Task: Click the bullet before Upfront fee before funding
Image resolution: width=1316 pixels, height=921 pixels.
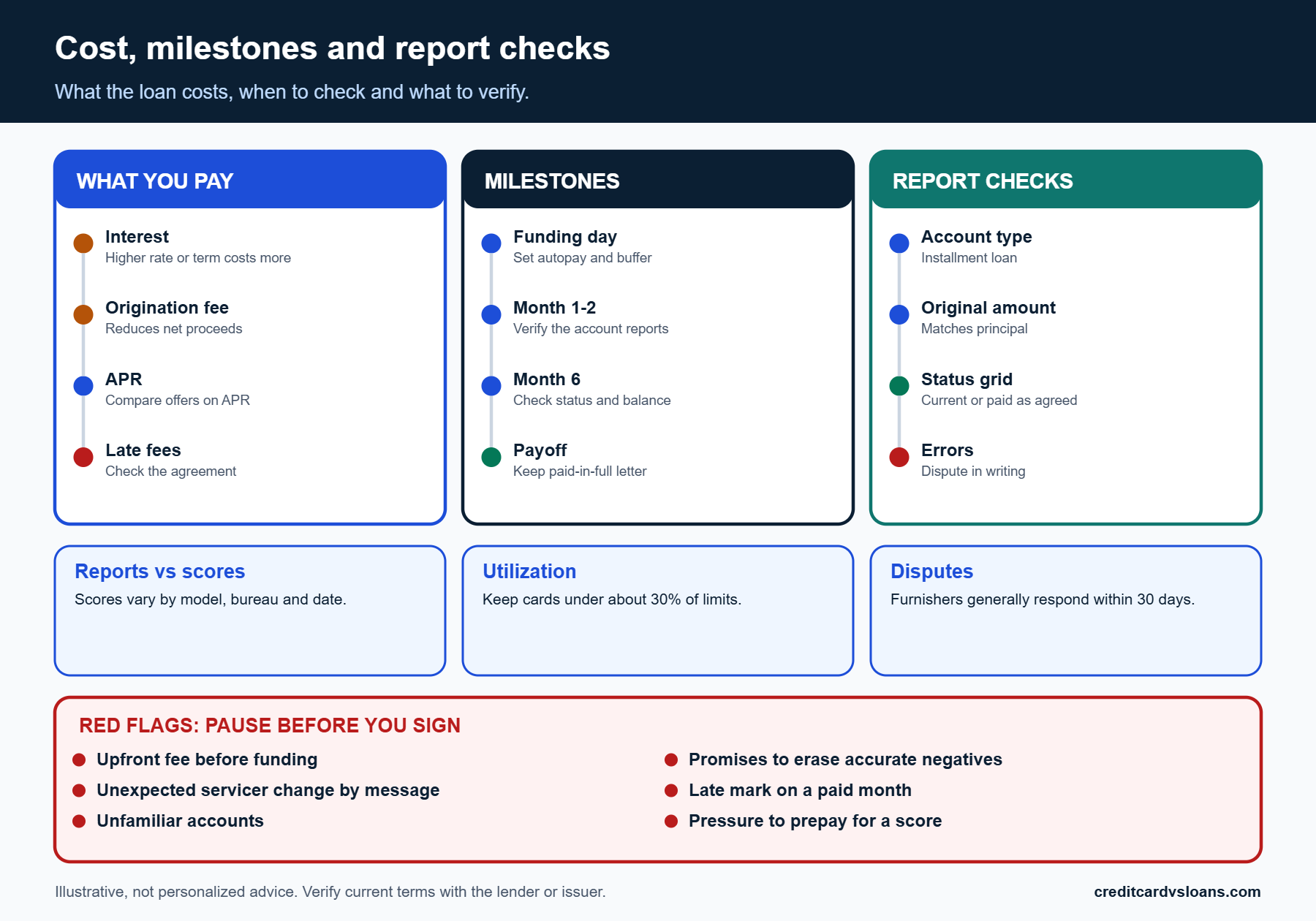Action: click(x=80, y=760)
